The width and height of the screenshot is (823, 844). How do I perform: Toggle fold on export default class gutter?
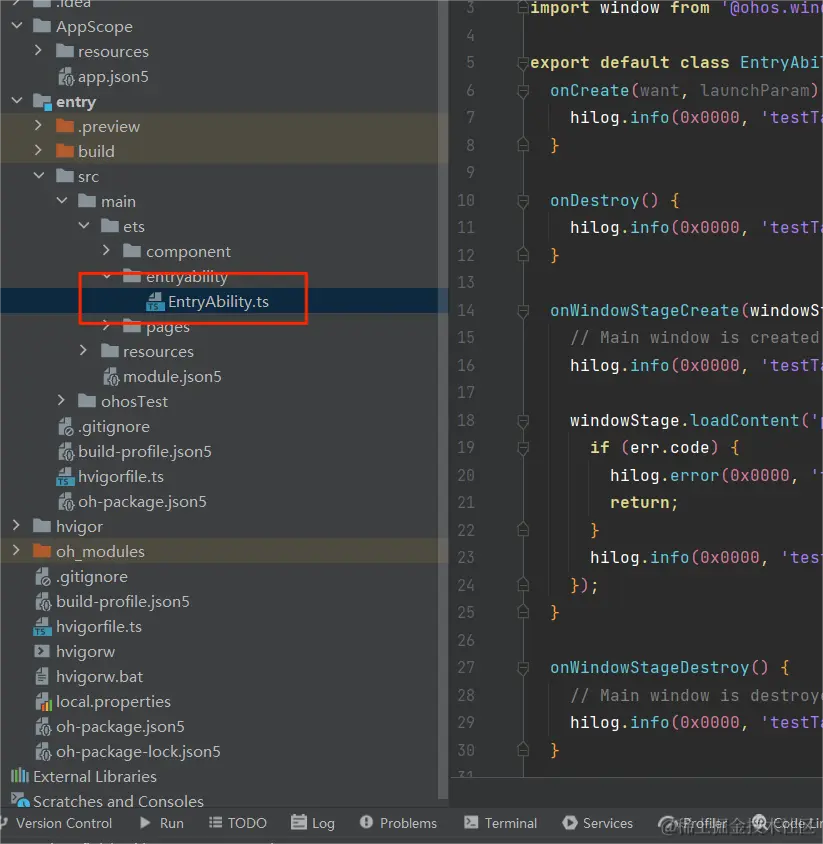(x=523, y=64)
